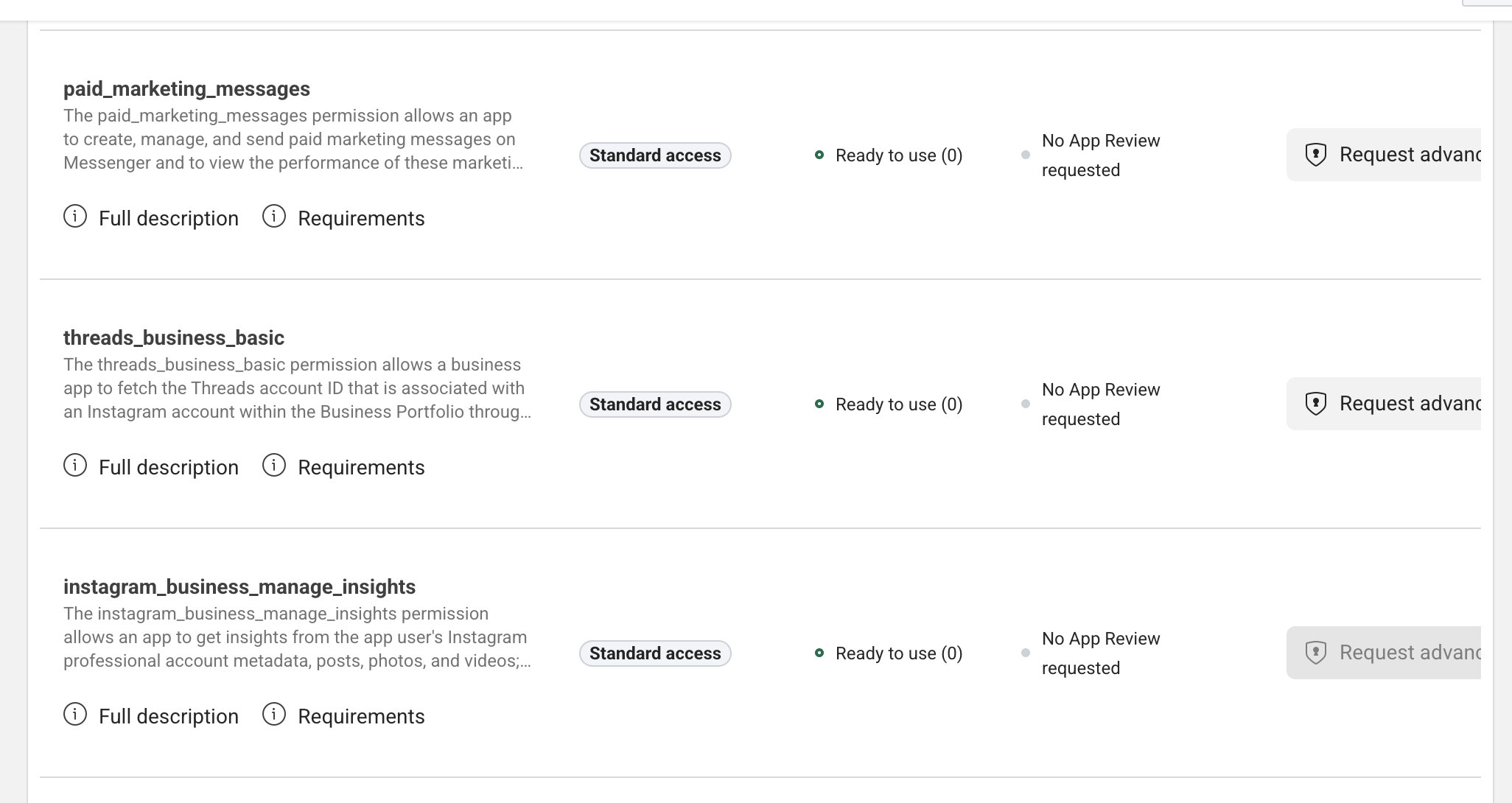This screenshot has height=803, width=1512.
Task: Click Standard access badge for threads_business_basic
Action: coord(655,404)
